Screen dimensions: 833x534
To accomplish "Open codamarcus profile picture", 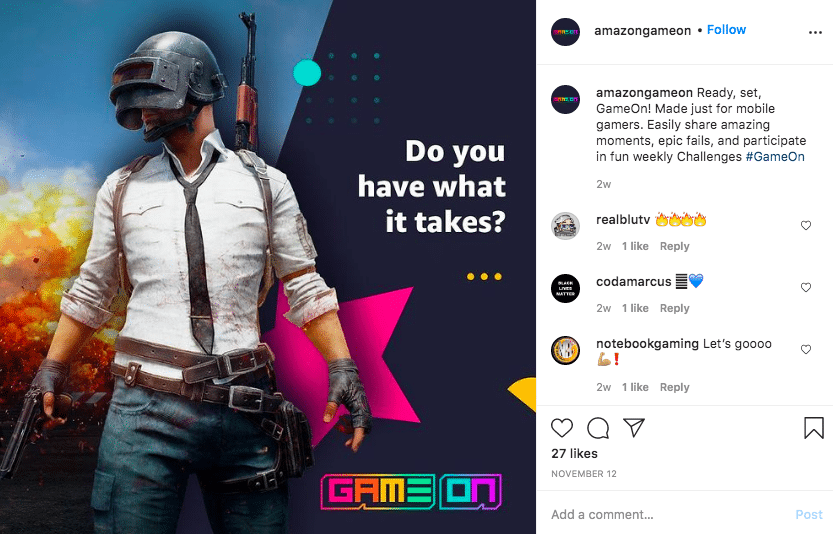I will tap(565, 288).
